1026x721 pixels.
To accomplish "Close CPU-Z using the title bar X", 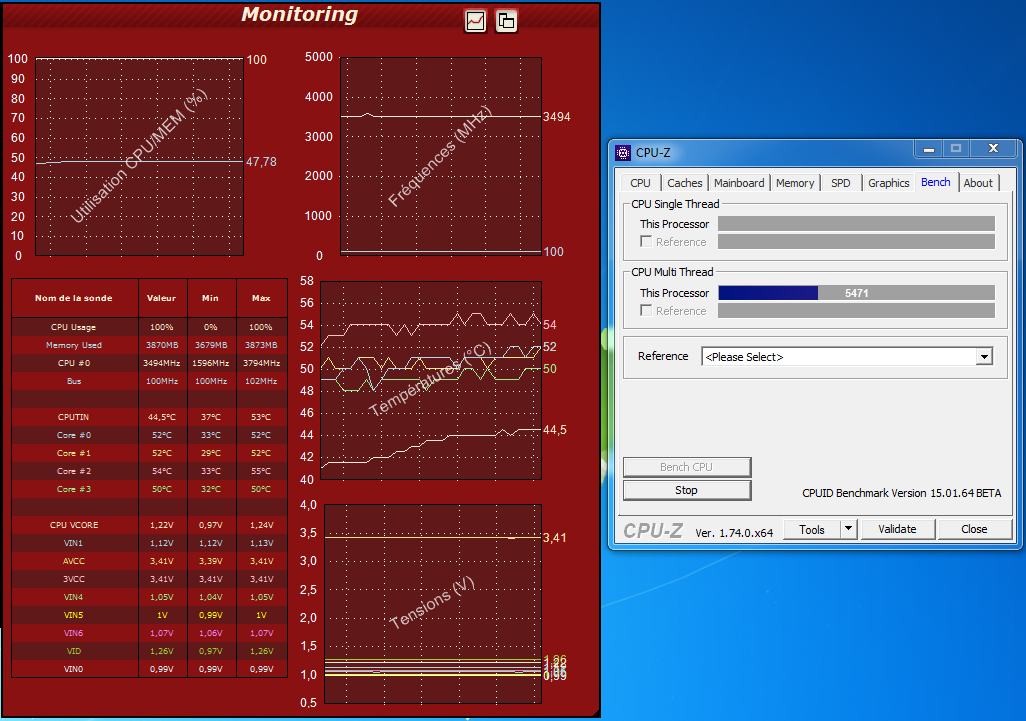I will pyautogui.click(x=992, y=149).
